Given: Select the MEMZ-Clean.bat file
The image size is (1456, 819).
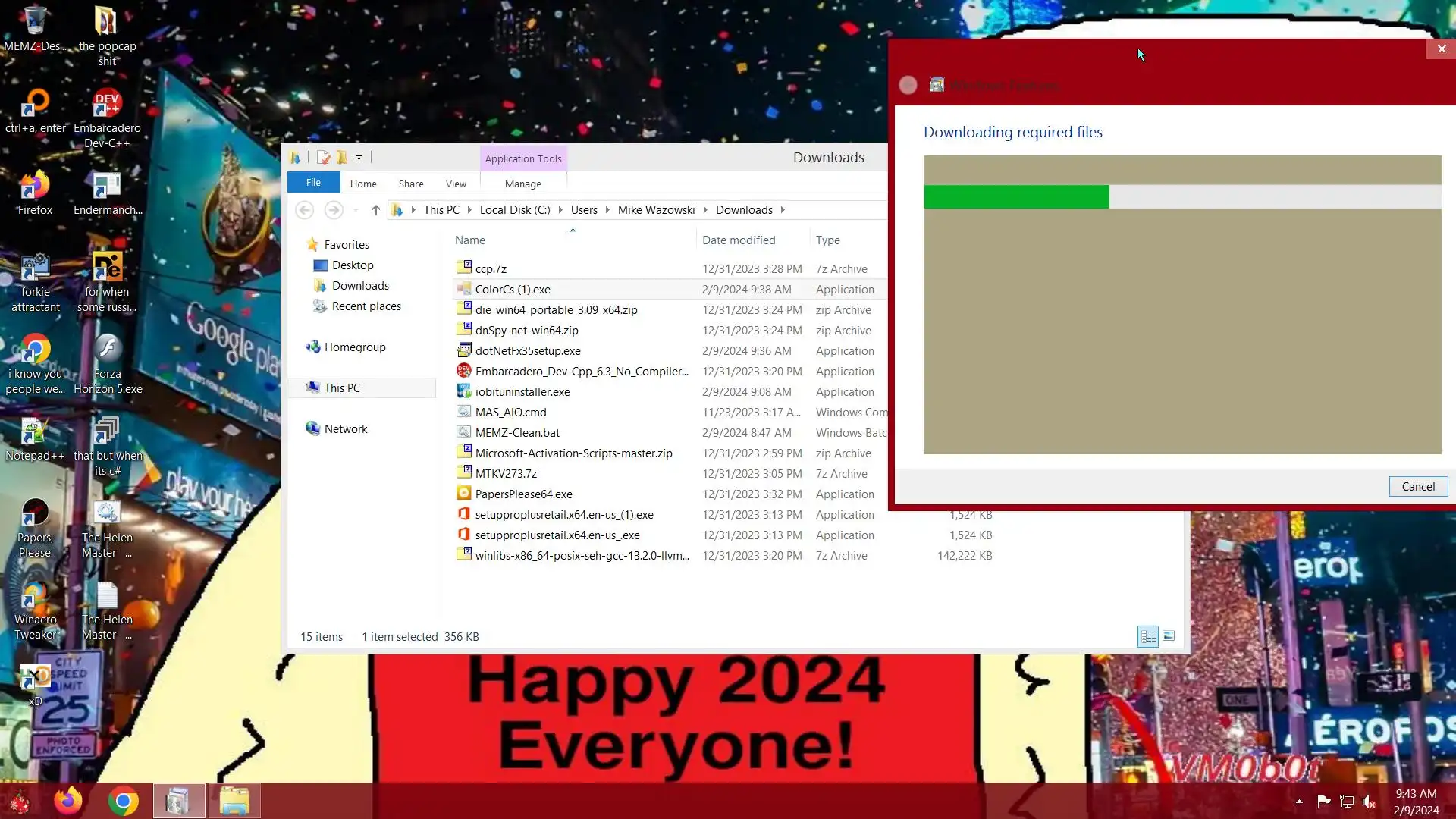Looking at the screenshot, I should tap(517, 433).
